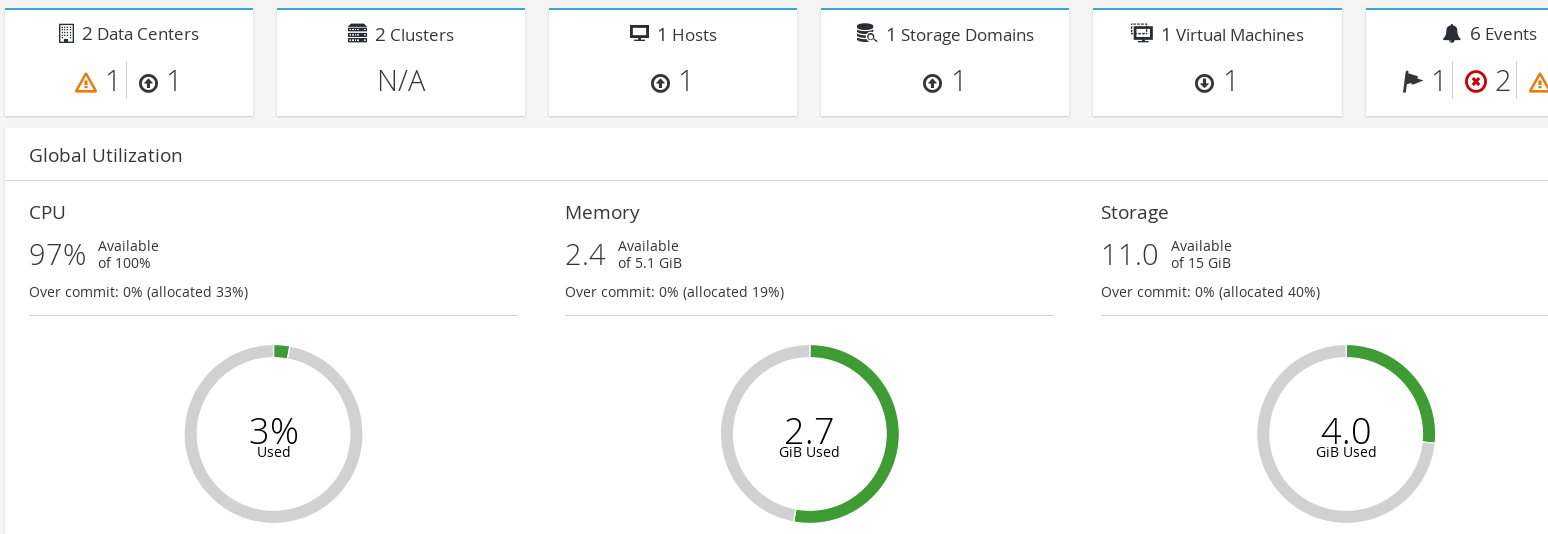Image resolution: width=1548 pixels, height=534 pixels.
Task: Select the Data Centers up-arrow status icon
Action: (149, 84)
